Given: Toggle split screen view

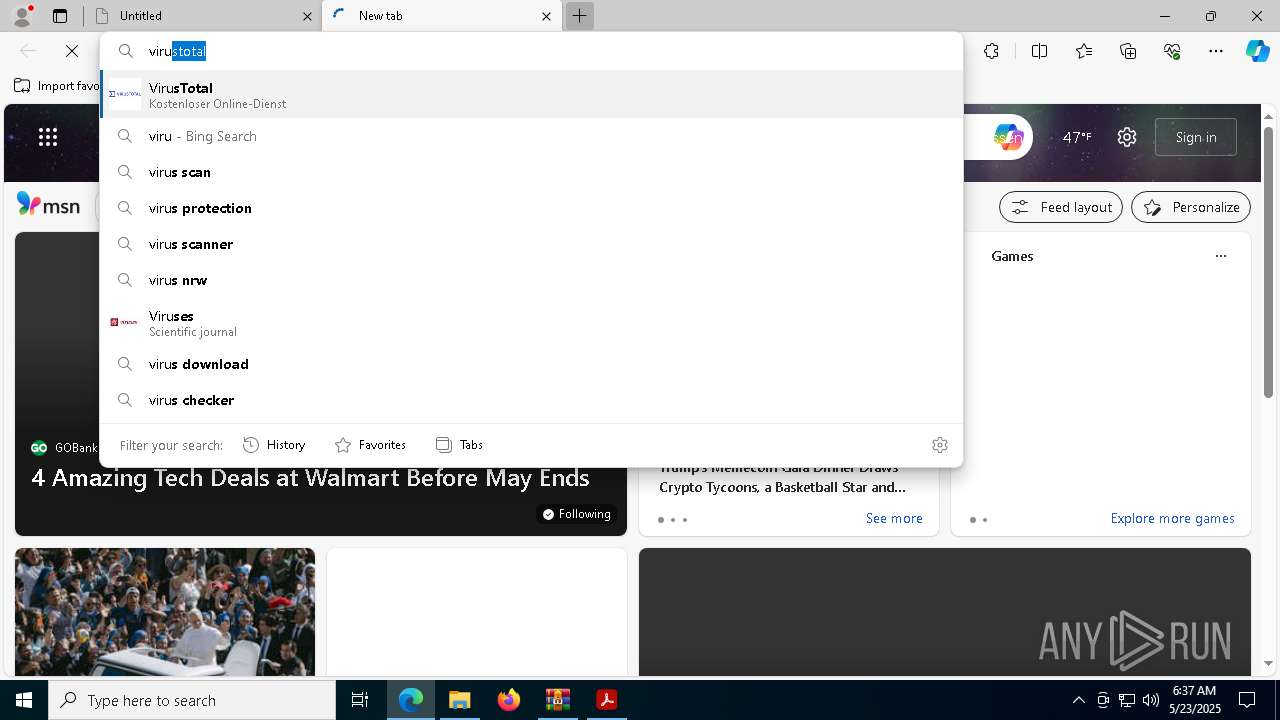Looking at the screenshot, I should tap(1039, 51).
